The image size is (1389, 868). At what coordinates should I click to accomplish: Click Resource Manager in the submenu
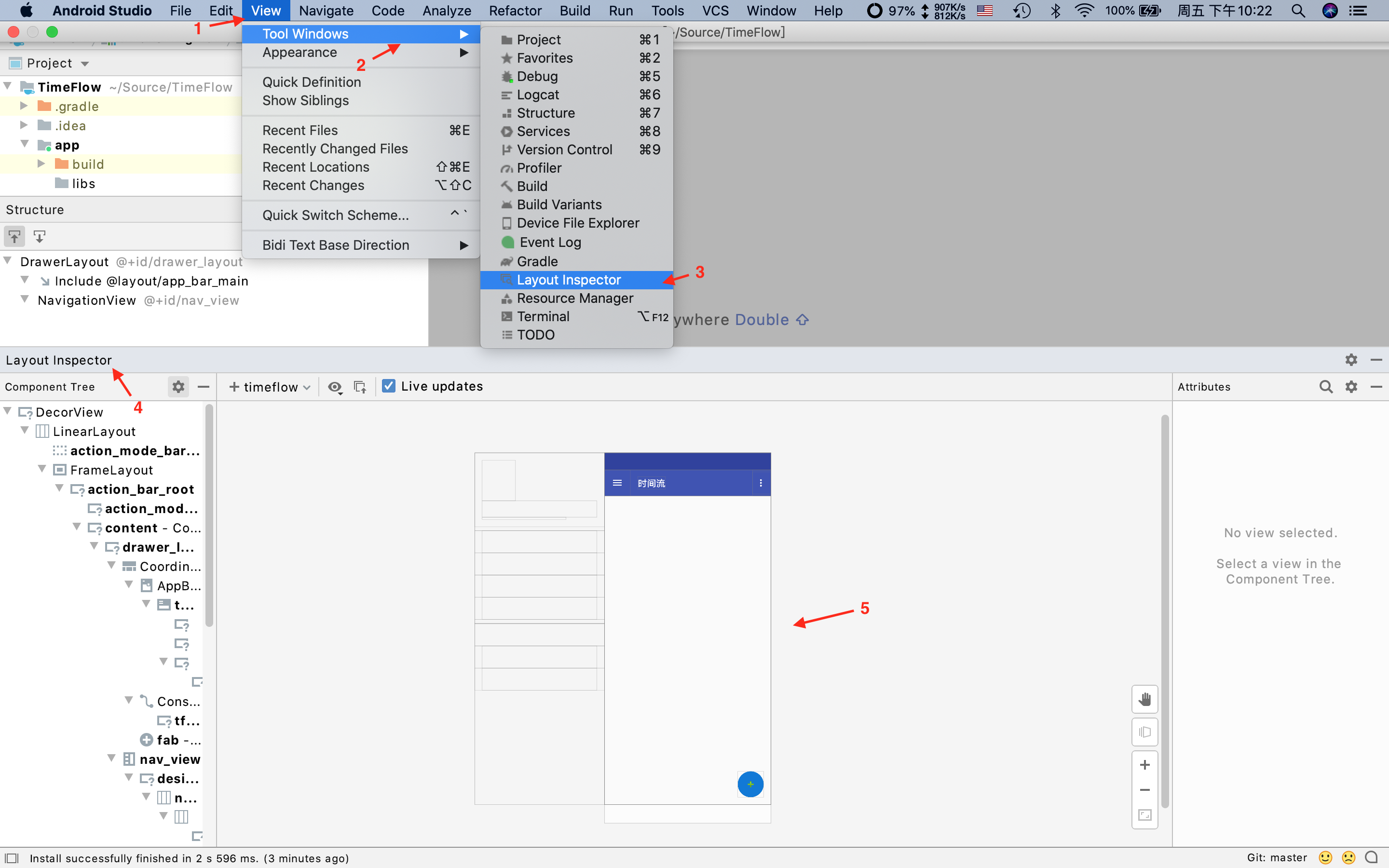(574, 298)
